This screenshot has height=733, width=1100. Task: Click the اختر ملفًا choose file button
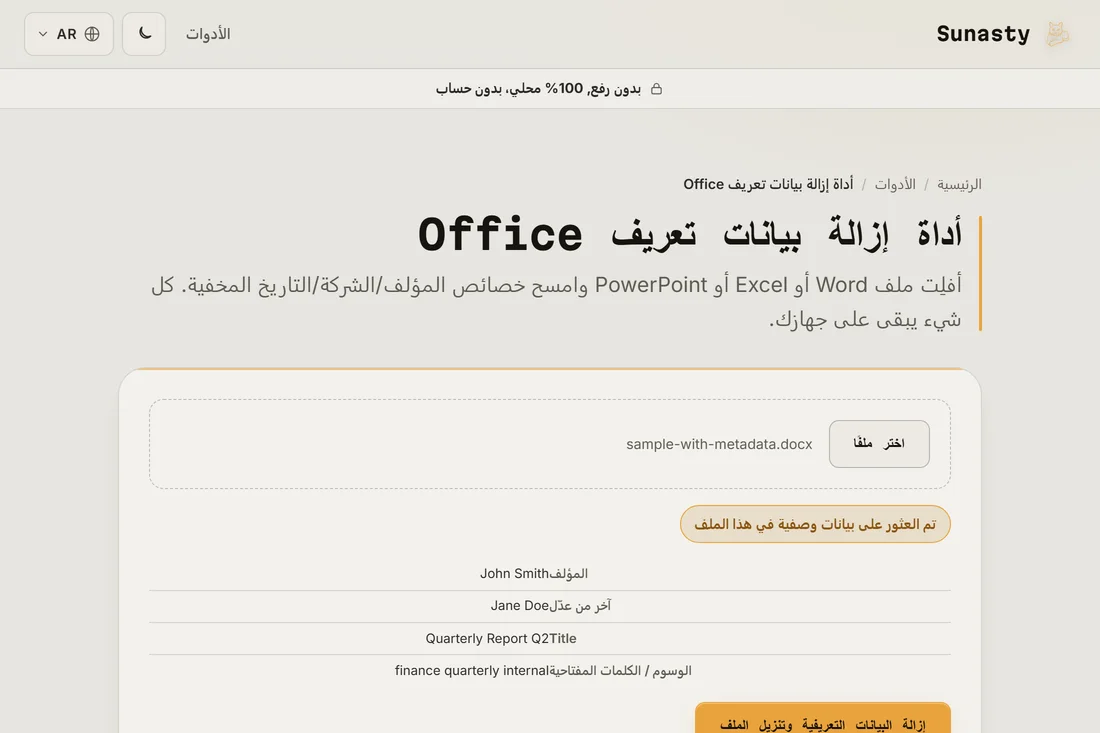879,443
